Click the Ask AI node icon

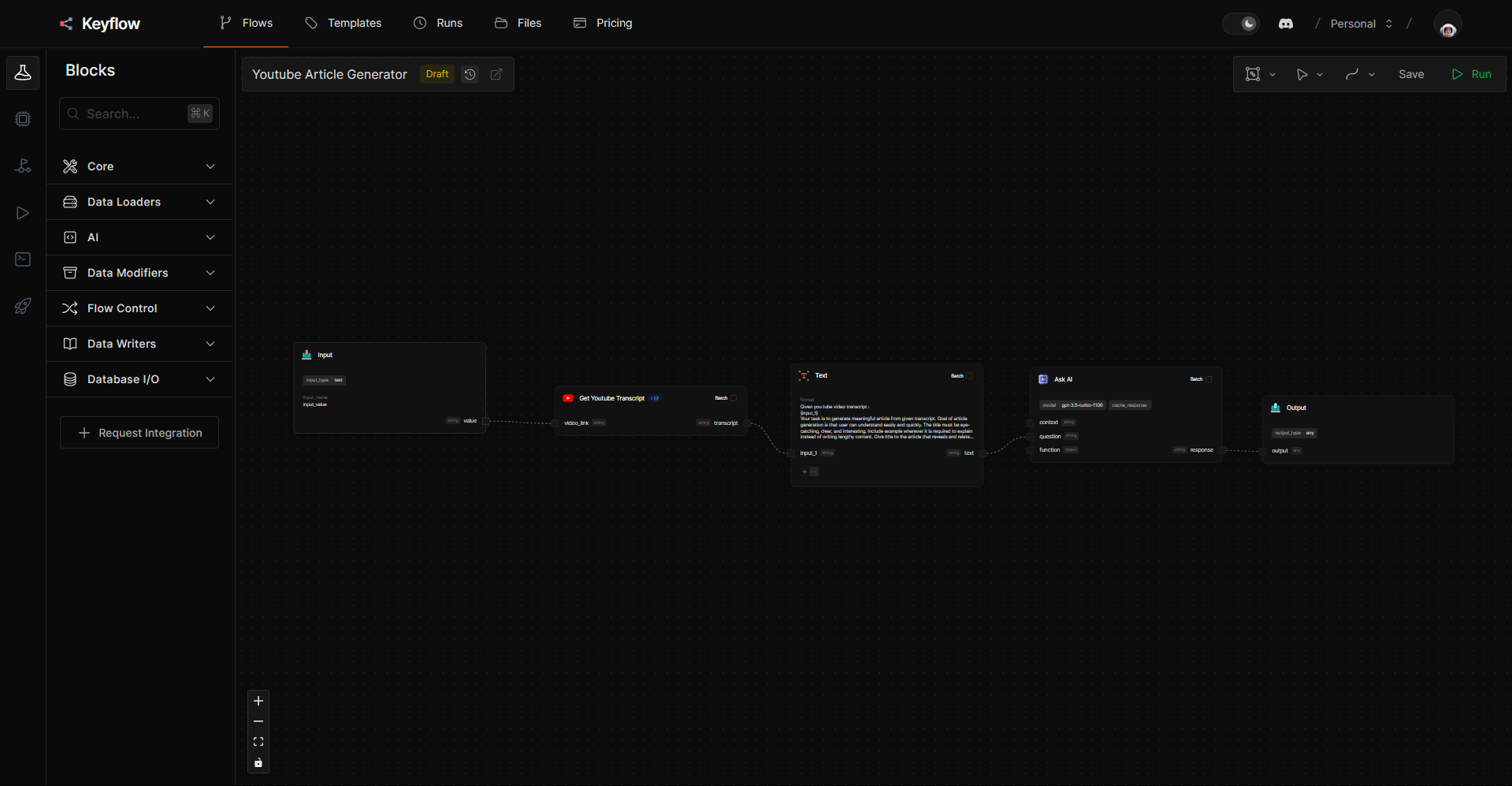[x=1043, y=379]
